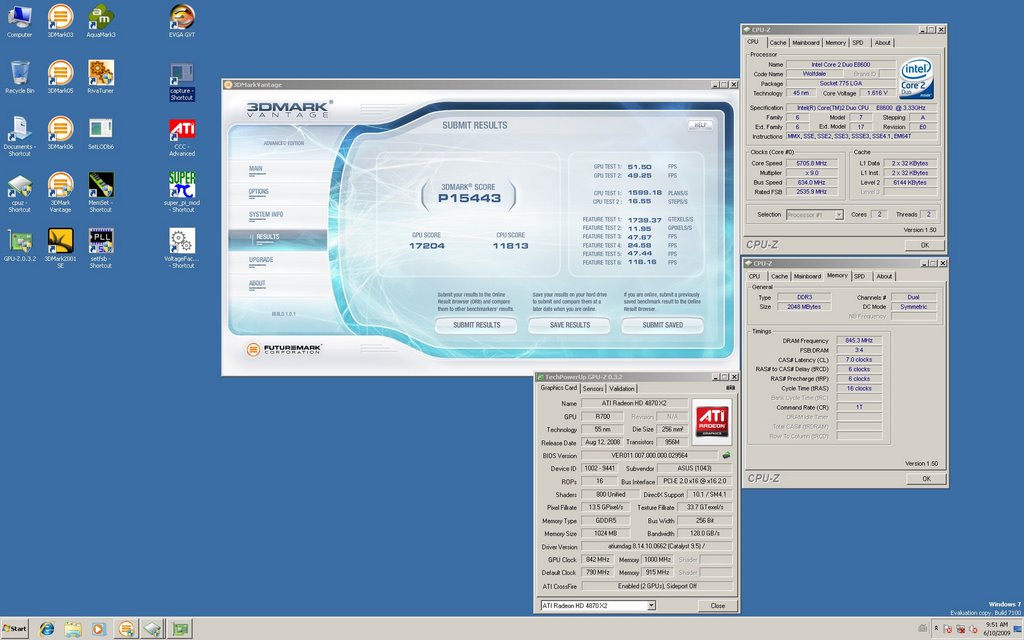Switch to Sensors tab in GPU-Z
Screen dimensions: 1024x640
[592, 389]
